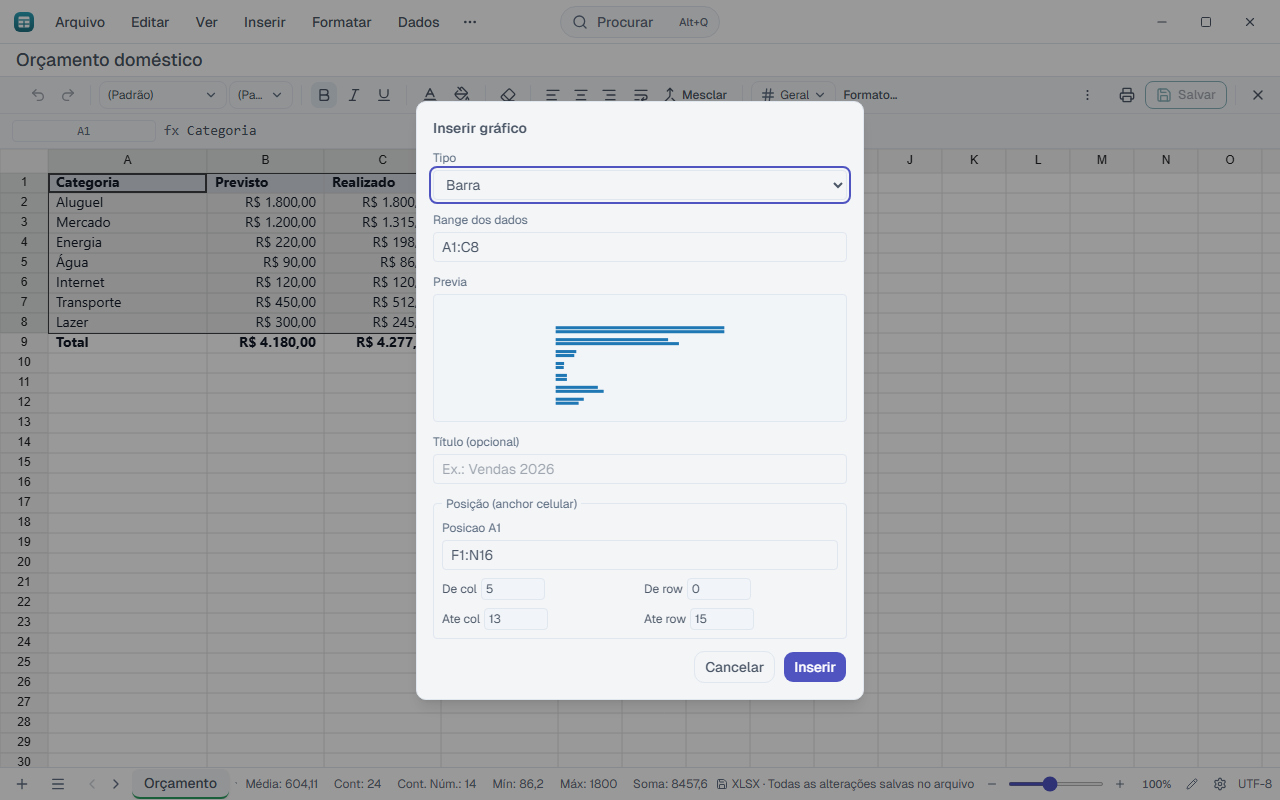Click the zoom out minus icon
1280x800 pixels.
(992, 784)
